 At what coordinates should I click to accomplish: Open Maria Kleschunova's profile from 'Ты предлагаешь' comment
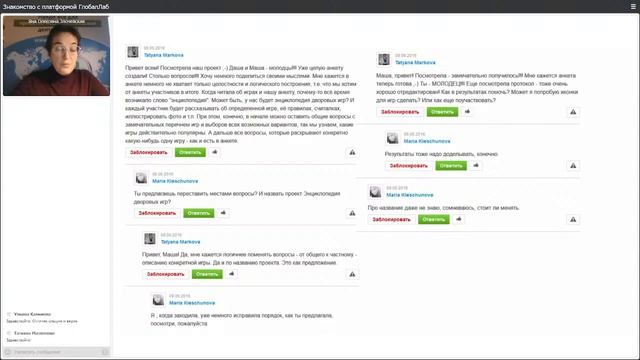[x=175, y=181]
